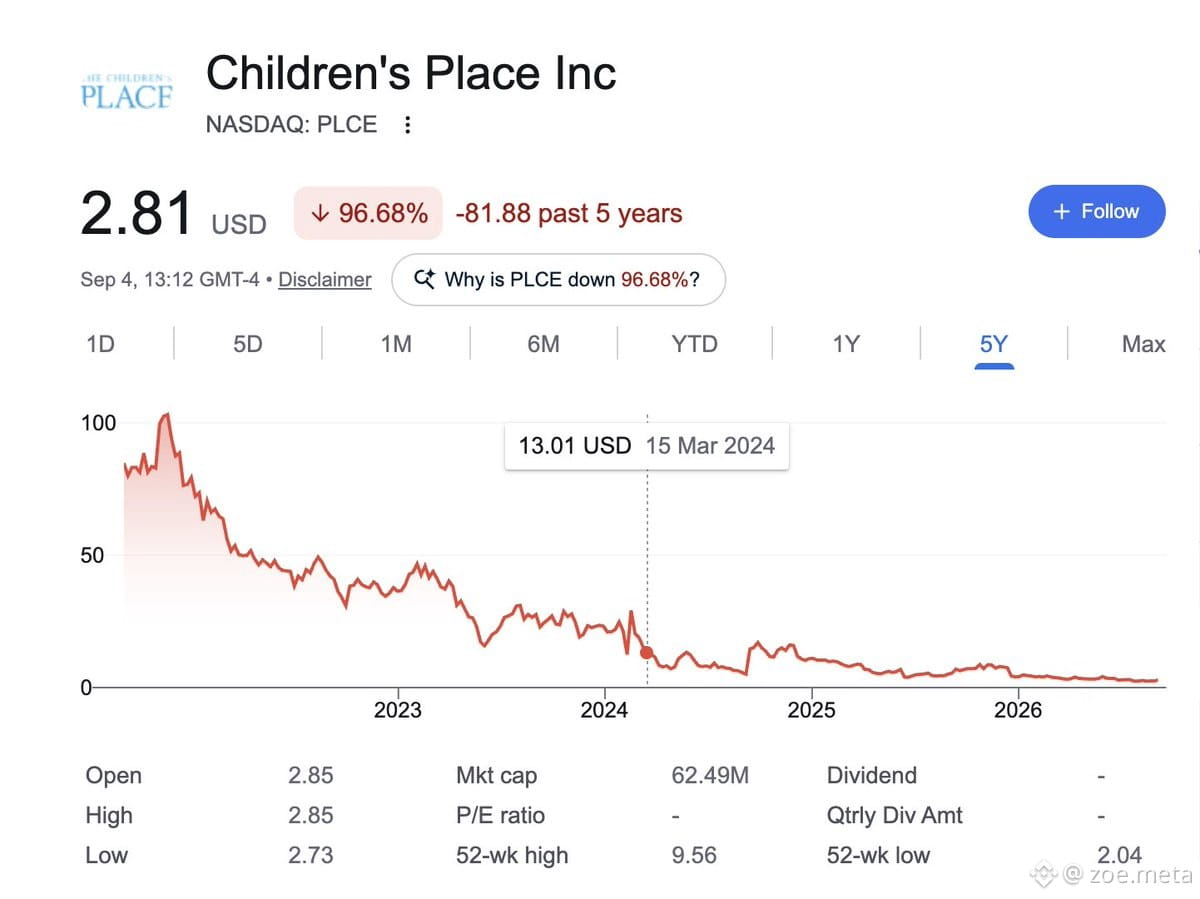Select the 5D time range tab
Image resolution: width=1200 pixels, height=899 pixels.
(x=248, y=344)
